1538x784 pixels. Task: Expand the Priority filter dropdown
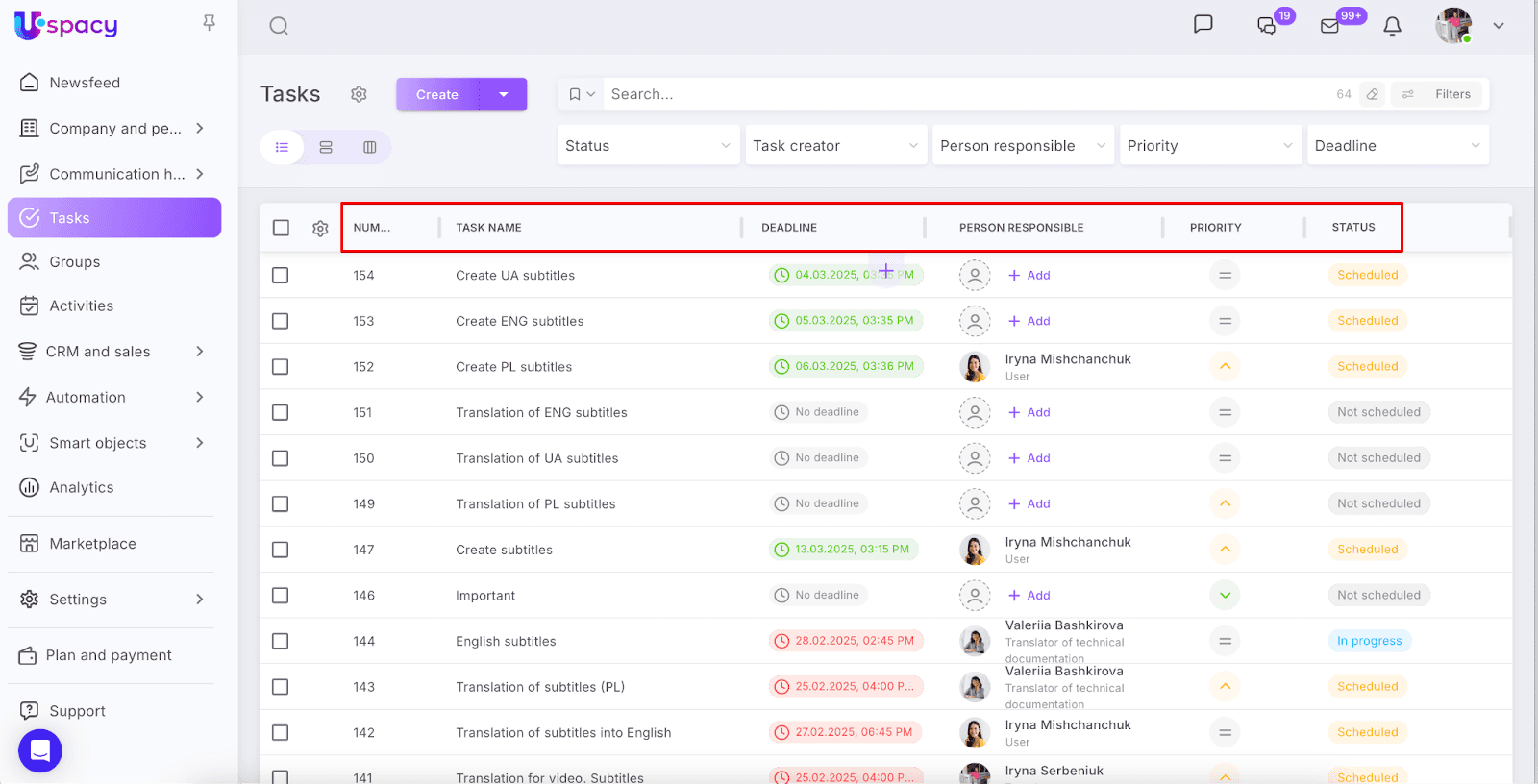1209,146
